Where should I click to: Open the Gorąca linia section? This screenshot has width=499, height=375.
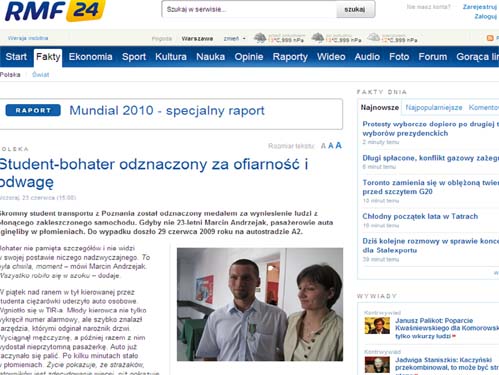[477, 57]
